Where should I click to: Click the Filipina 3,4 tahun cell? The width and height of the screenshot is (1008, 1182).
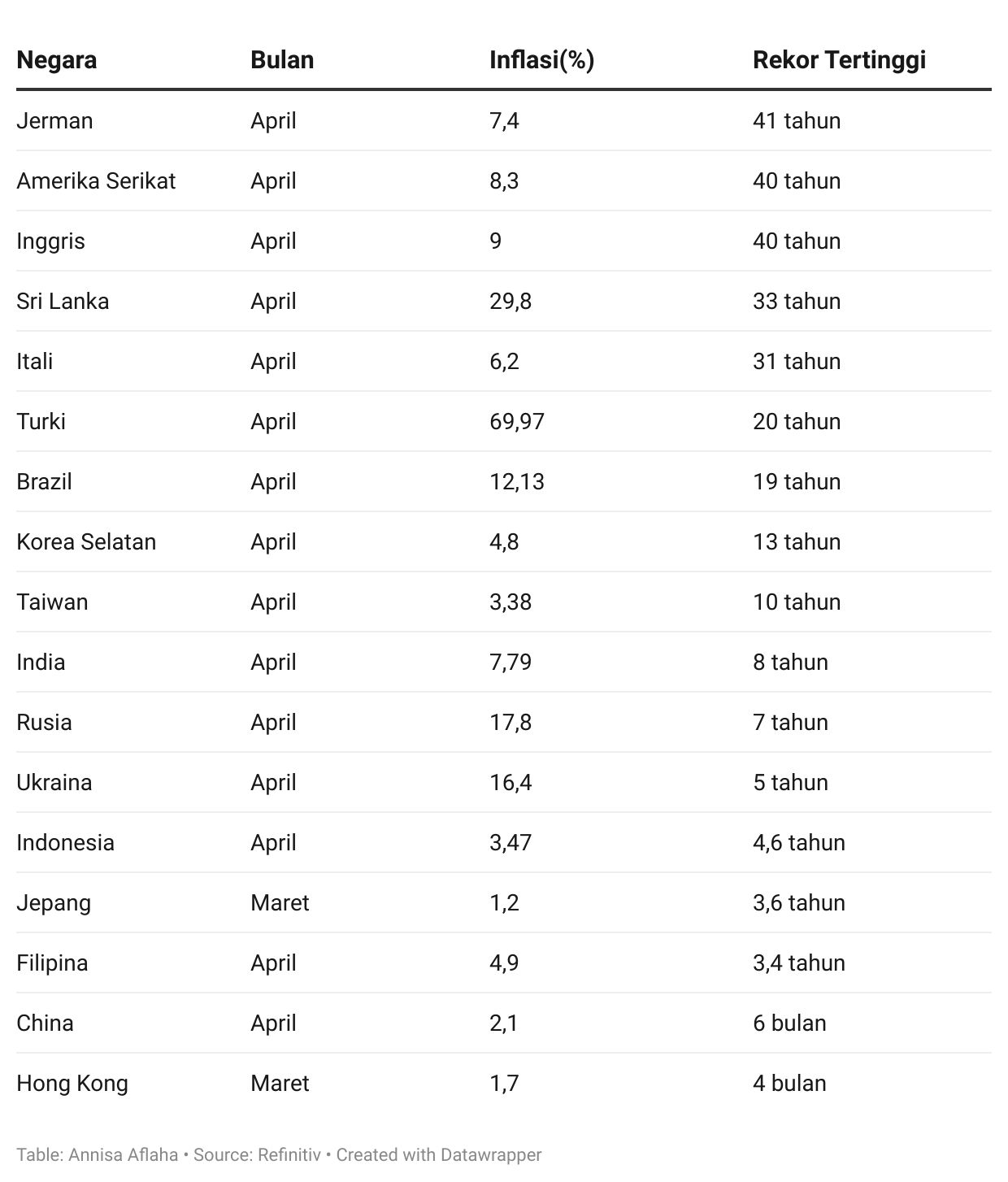799,963
